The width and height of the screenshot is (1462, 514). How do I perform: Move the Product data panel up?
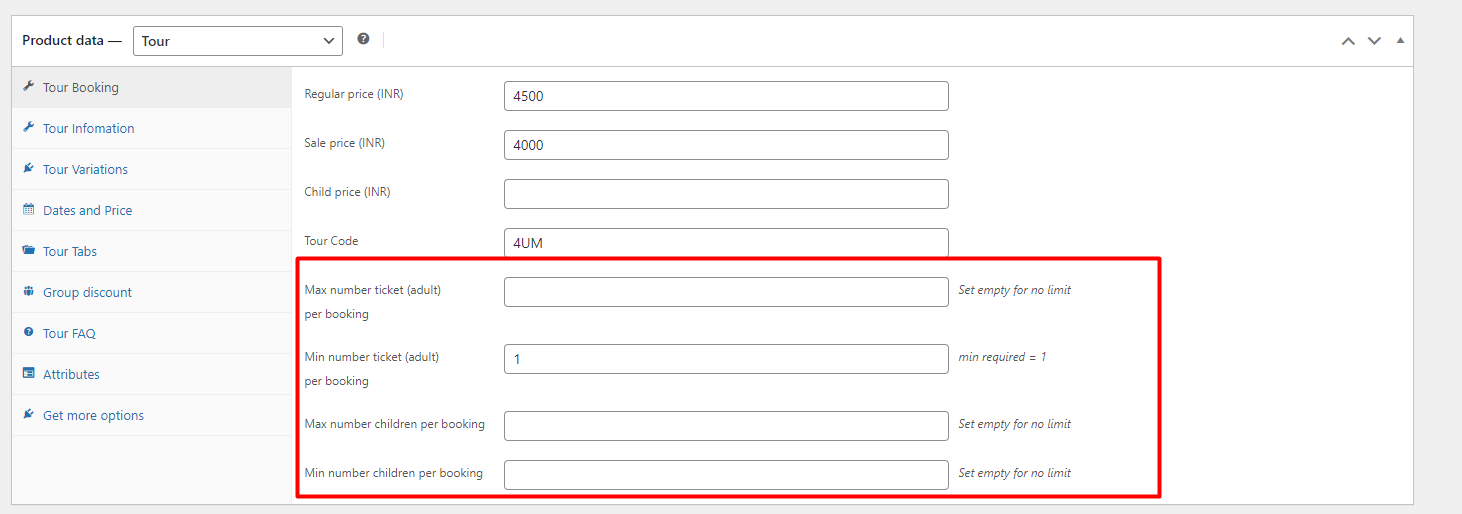pyautogui.click(x=1348, y=41)
